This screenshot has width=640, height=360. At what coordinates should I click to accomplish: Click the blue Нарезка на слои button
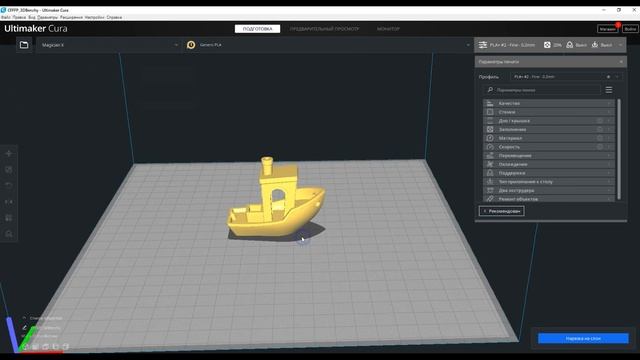click(583, 338)
